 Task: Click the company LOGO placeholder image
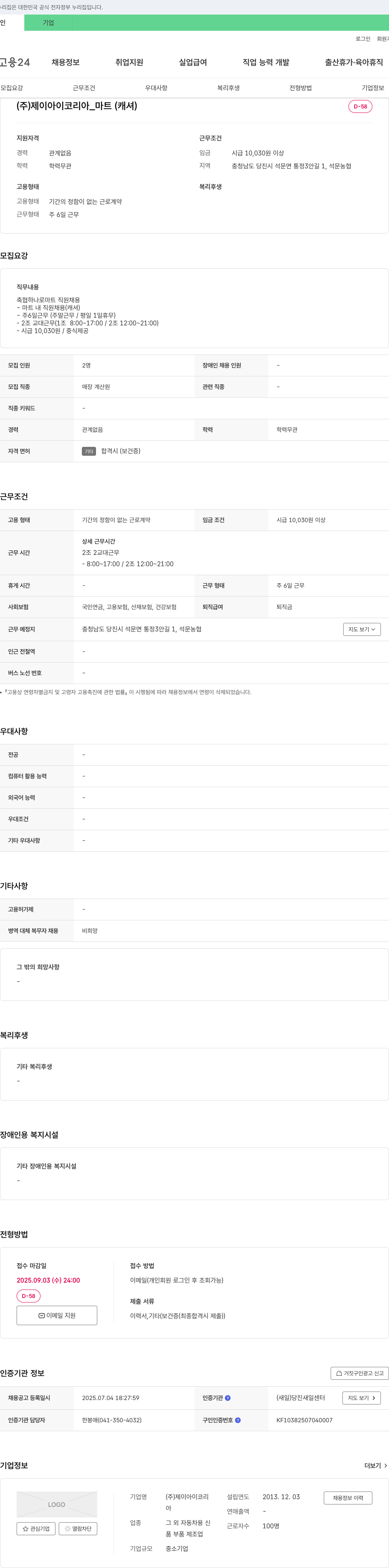(57, 1504)
